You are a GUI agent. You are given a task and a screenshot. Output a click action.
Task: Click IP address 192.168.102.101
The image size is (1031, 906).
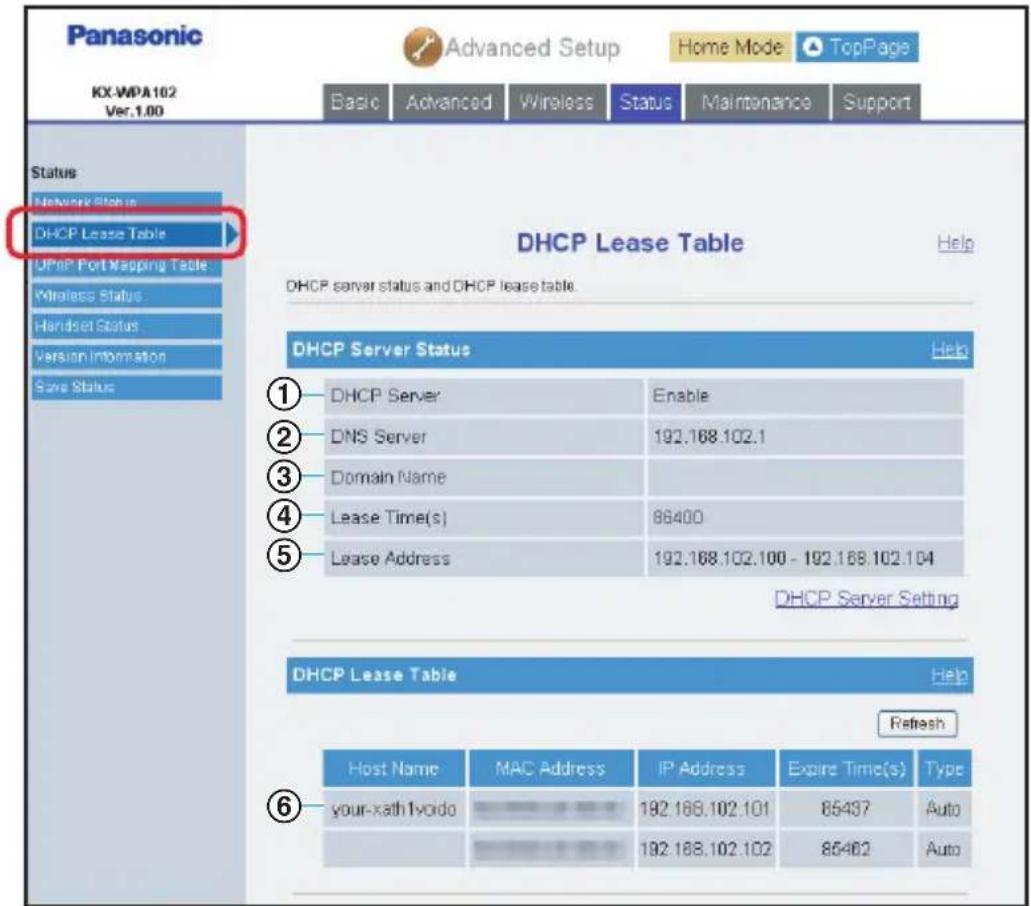coord(705,809)
